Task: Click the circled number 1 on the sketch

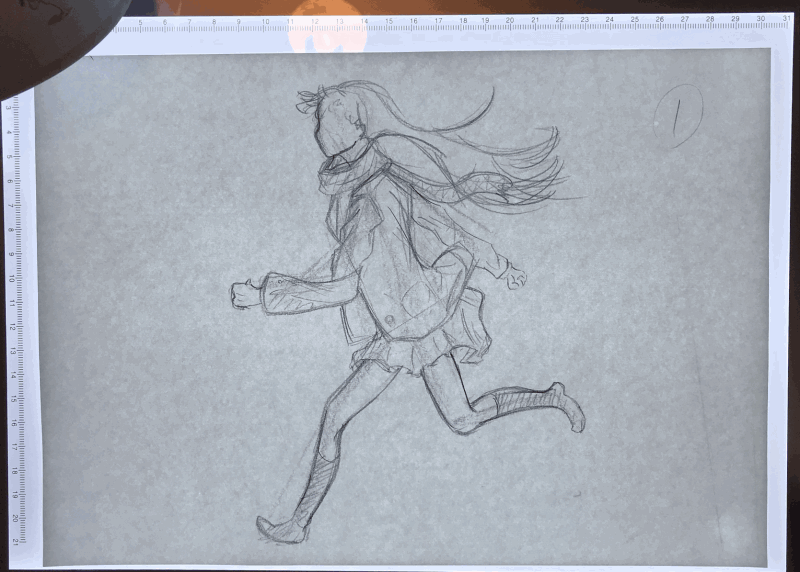Action: tap(678, 116)
